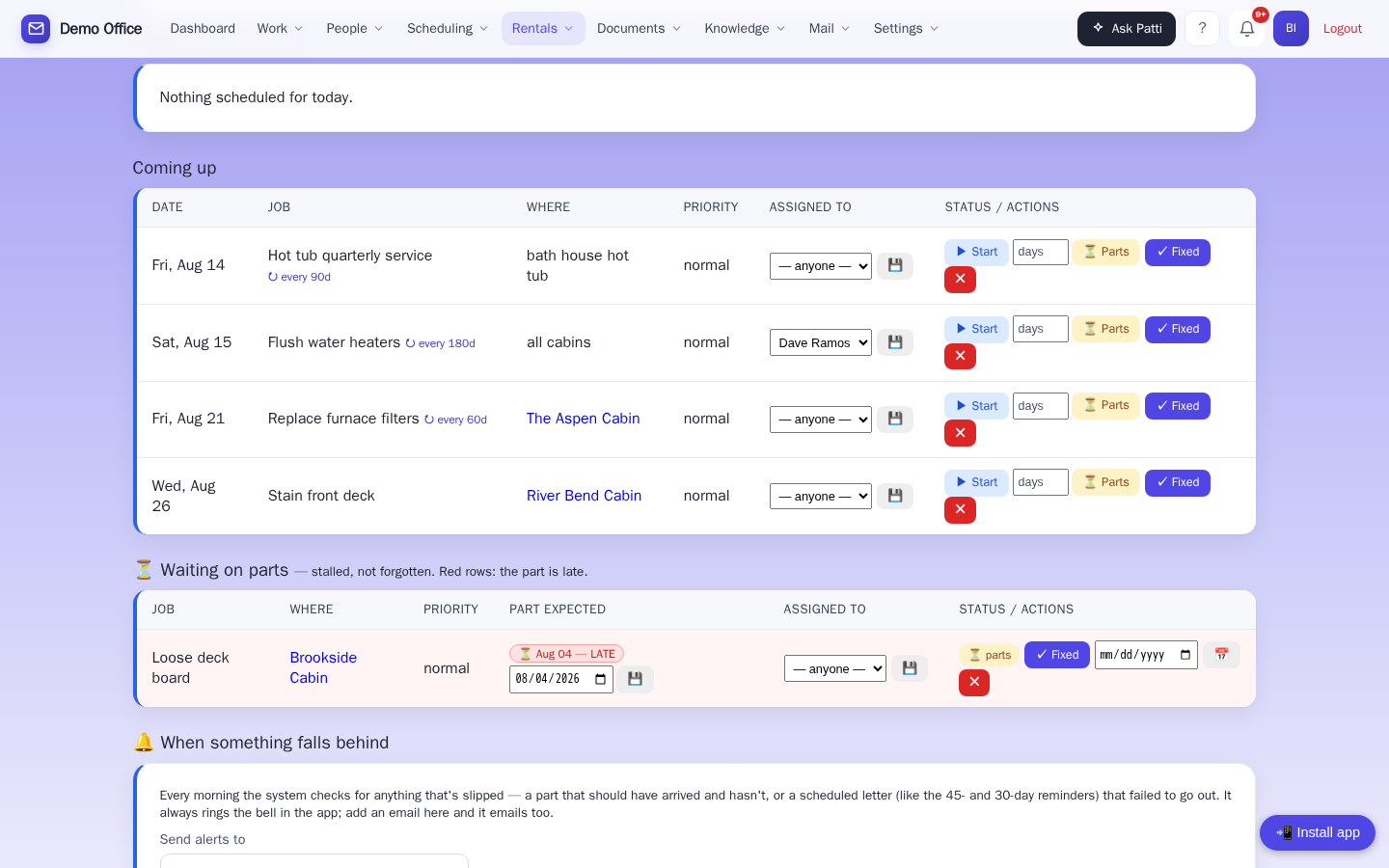The width and height of the screenshot is (1389, 868).
Task: Click the 08/04/2026 part expected date field
Action: coord(561,679)
